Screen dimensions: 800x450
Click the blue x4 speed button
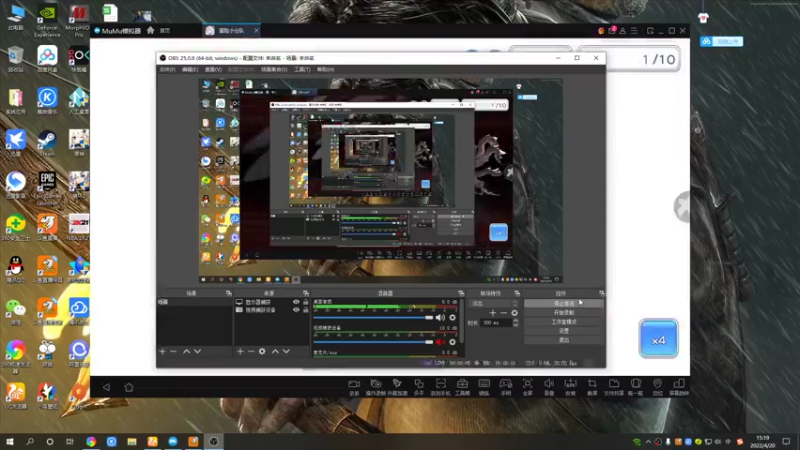point(659,339)
